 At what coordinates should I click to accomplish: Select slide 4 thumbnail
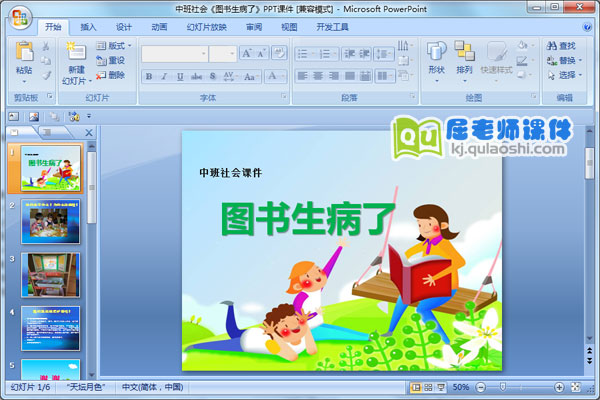[51, 328]
